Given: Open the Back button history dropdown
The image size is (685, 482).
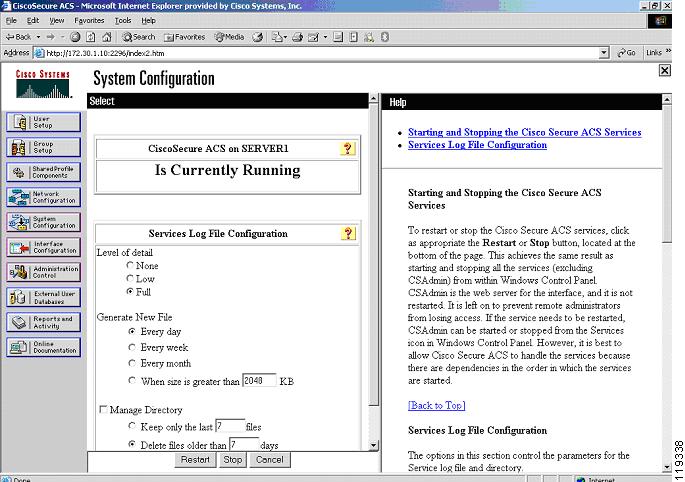Looking at the screenshot, I should pos(38,37).
